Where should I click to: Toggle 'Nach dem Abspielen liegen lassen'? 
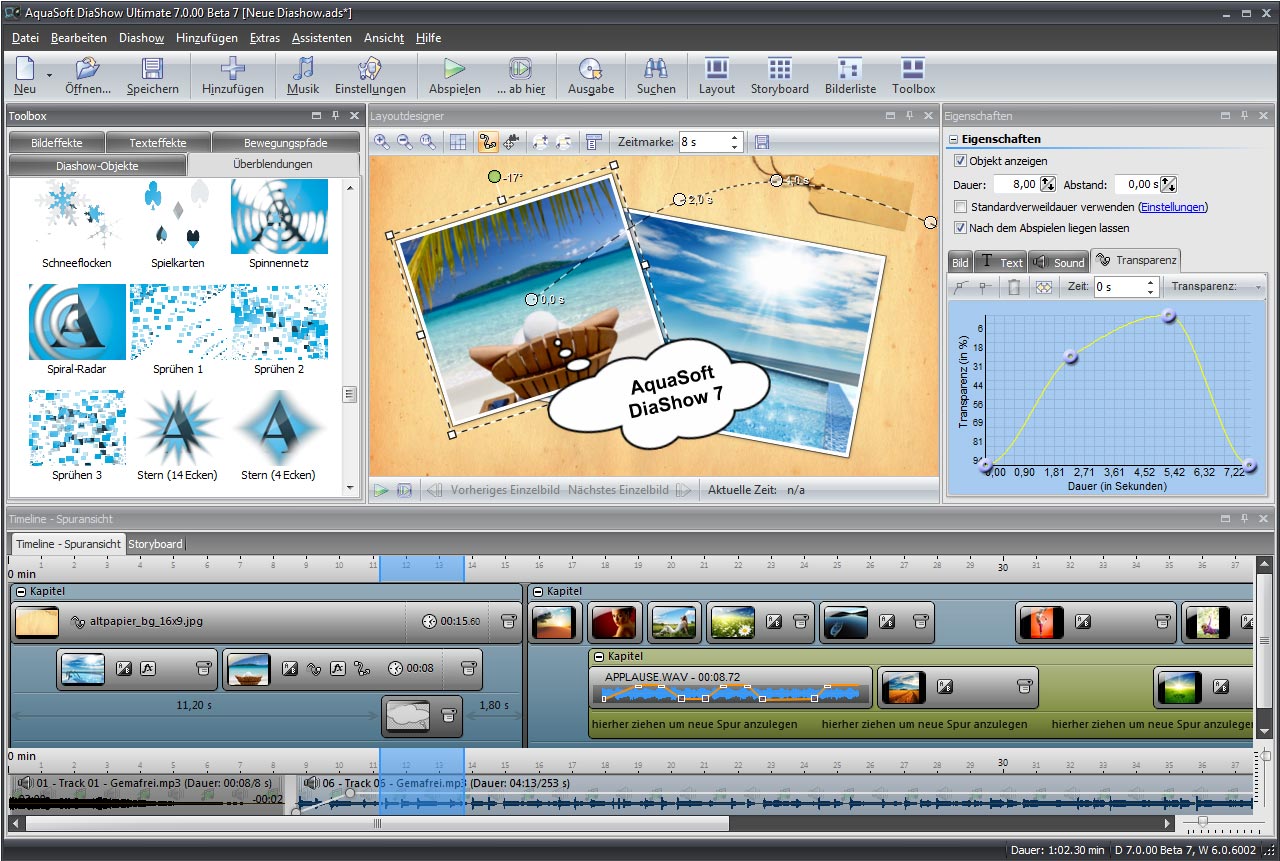961,228
